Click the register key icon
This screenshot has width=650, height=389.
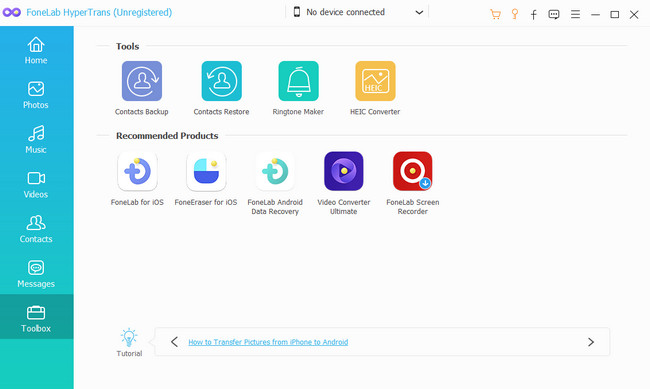(x=514, y=15)
